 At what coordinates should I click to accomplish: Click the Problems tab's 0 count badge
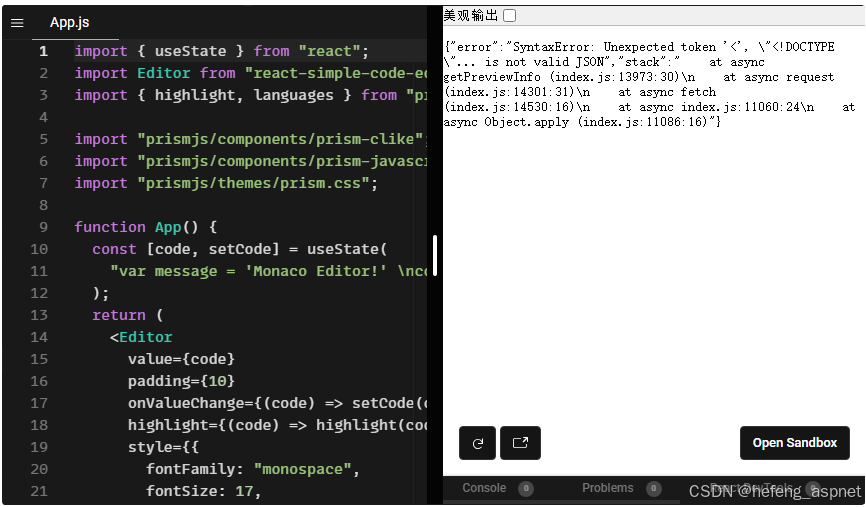click(653, 488)
